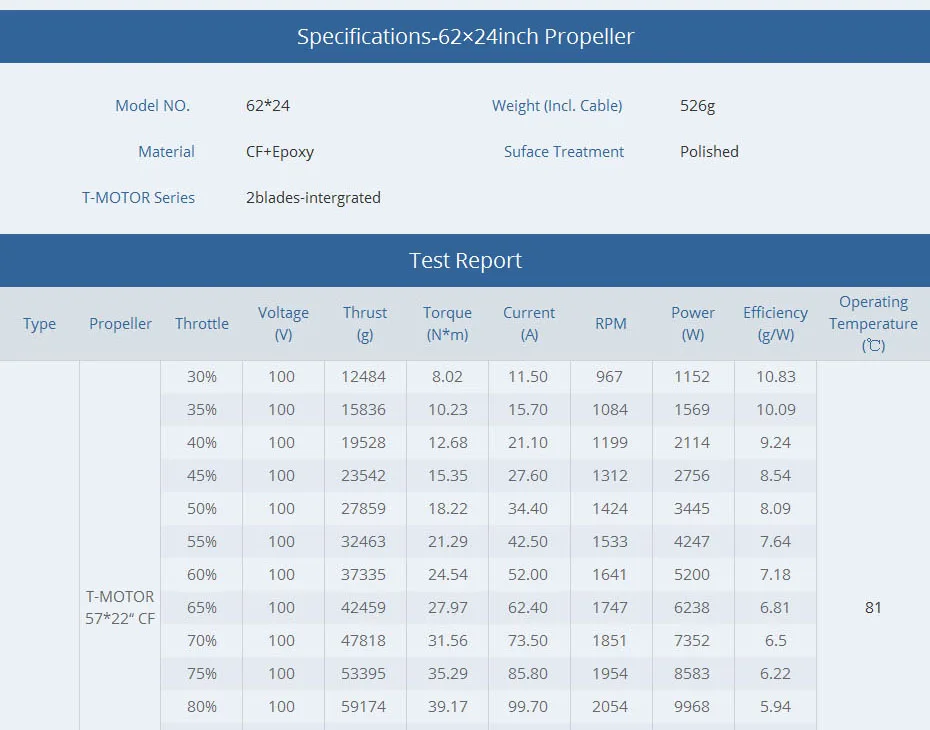Click the Material label
Image resolution: width=930 pixels, height=730 pixels.
tap(166, 152)
